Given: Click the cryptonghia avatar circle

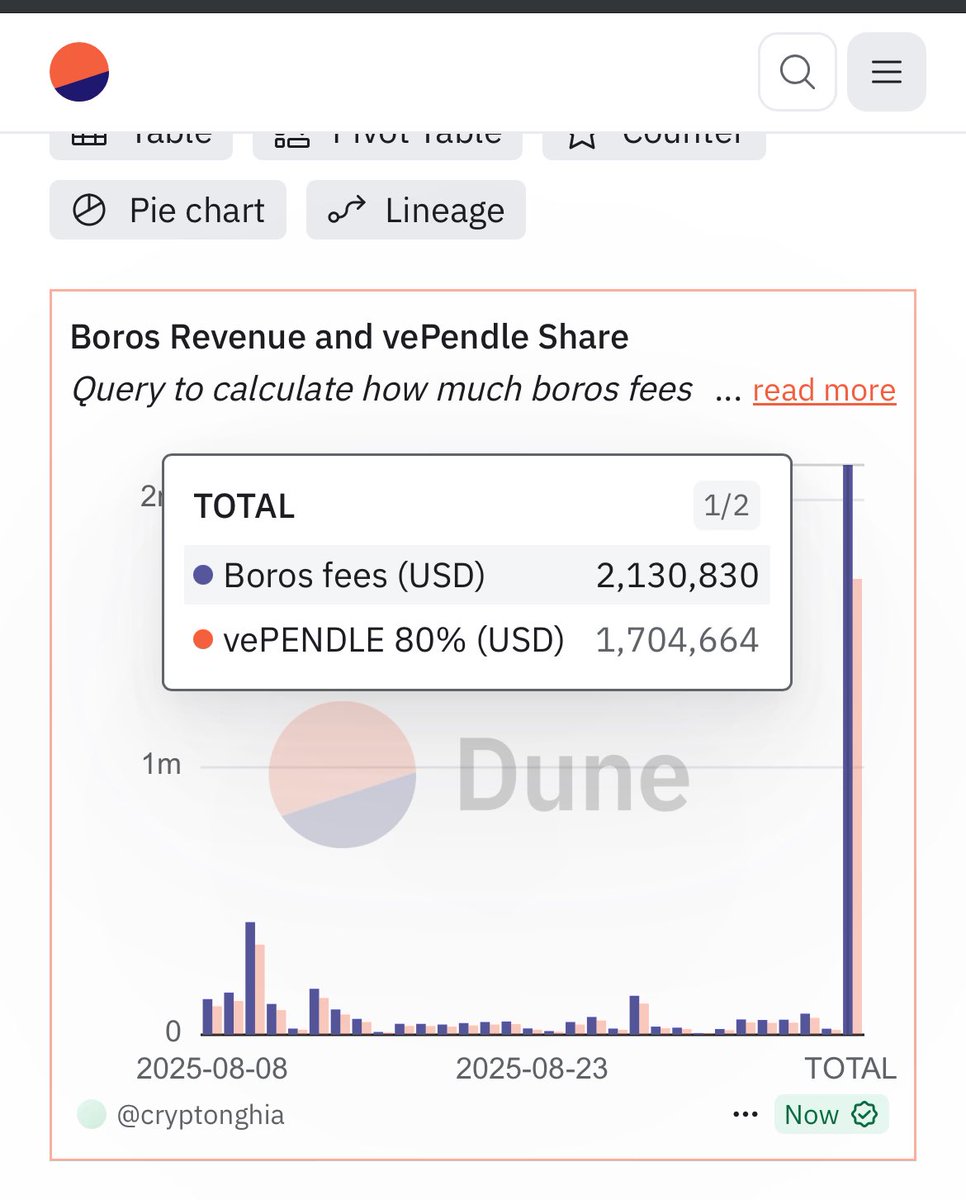Looking at the screenshot, I should tap(92, 1114).
